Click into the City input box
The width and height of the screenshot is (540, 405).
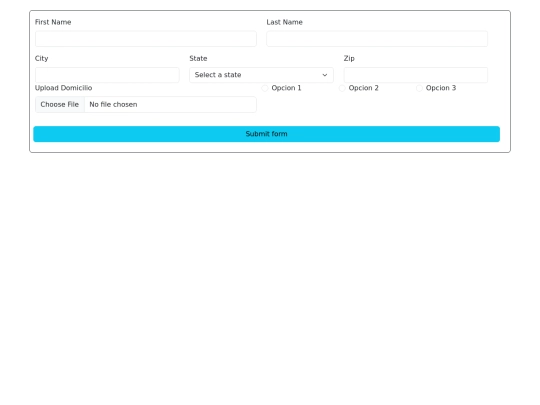(107, 75)
